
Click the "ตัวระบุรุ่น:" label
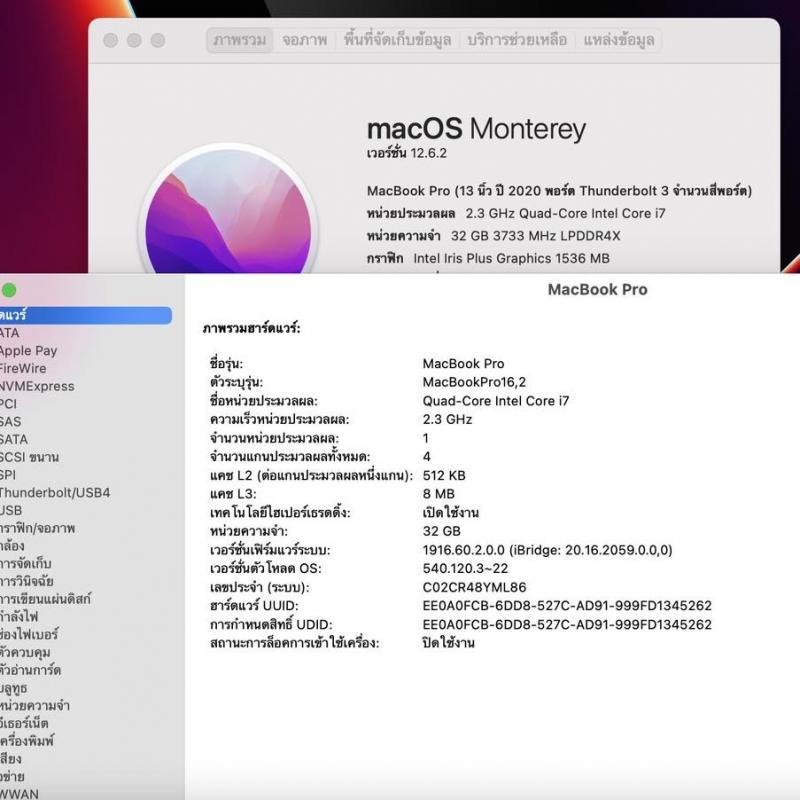(x=236, y=382)
